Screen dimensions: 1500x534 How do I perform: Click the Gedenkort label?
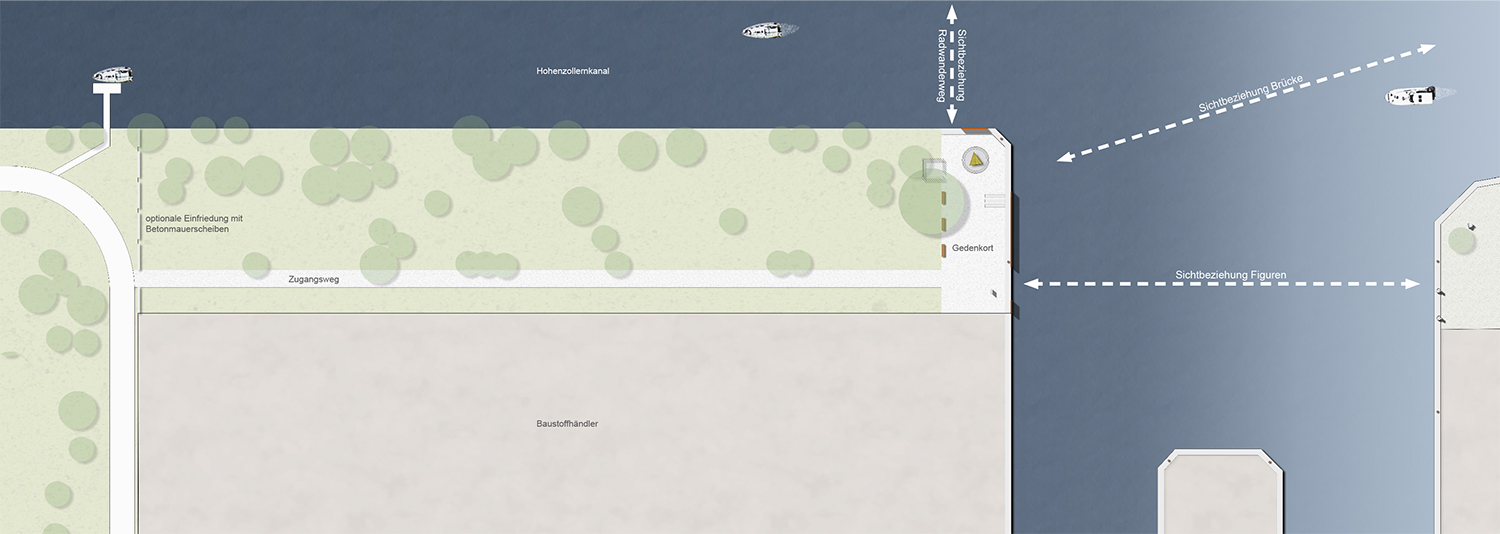tap(971, 247)
